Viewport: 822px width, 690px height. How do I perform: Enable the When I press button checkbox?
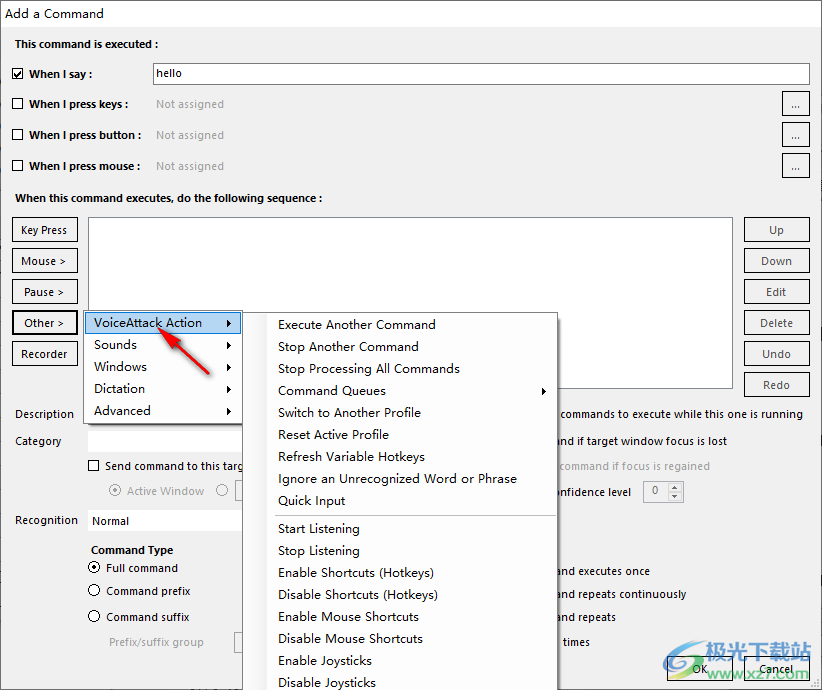(18, 135)
